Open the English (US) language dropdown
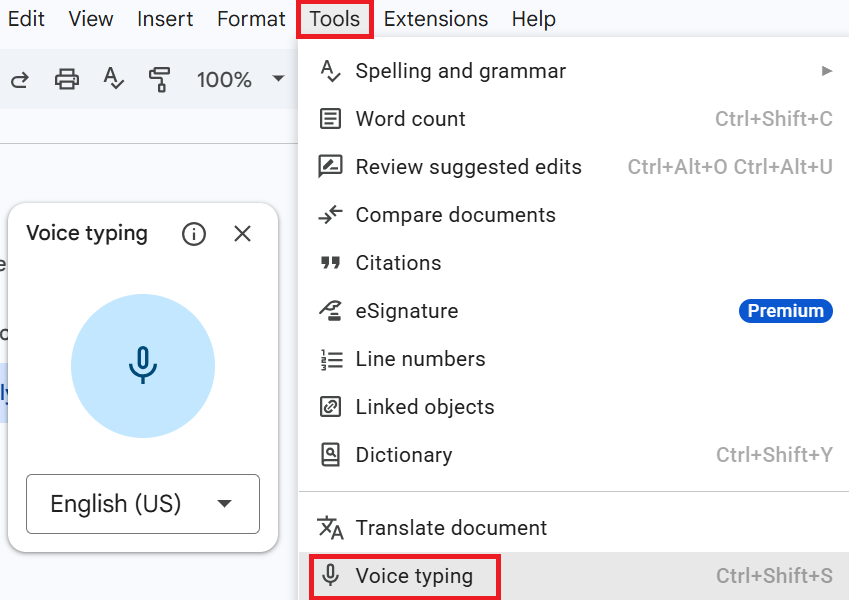This screenshot has width=849, height=600. [143, 504]
